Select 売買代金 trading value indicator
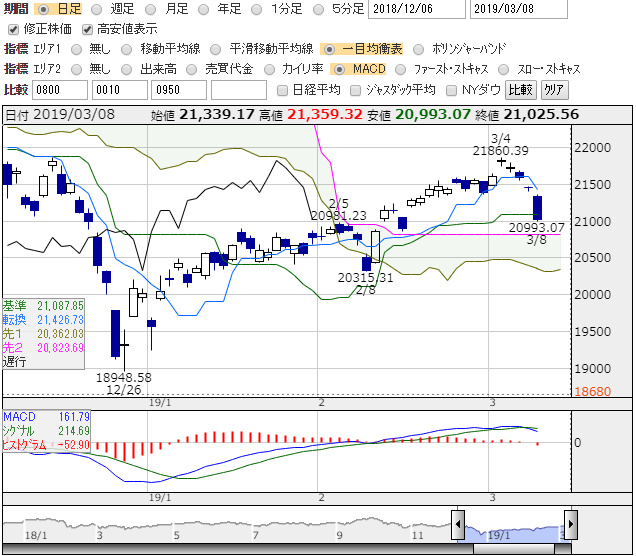This screenshot has width=636, height=556. (191, 69)
